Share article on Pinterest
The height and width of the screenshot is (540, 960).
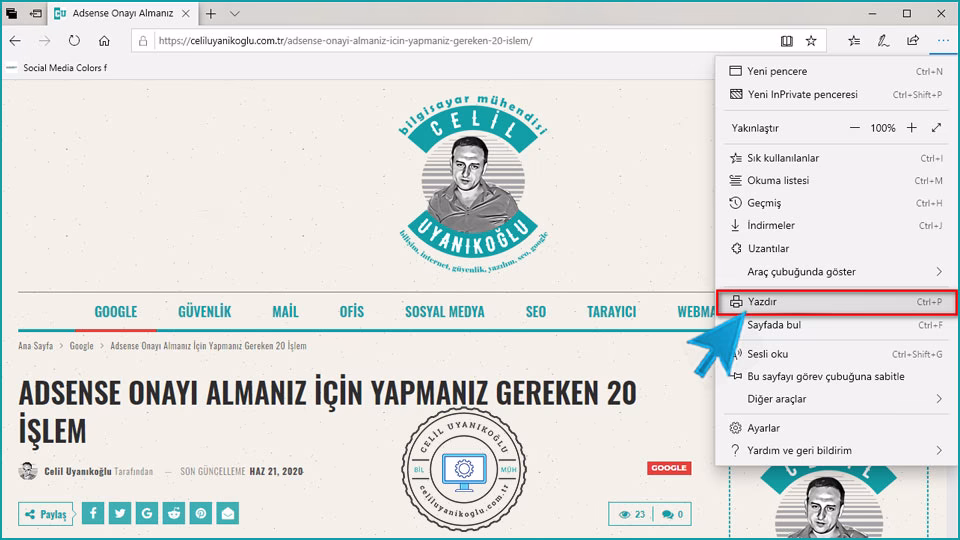point(201,513)
